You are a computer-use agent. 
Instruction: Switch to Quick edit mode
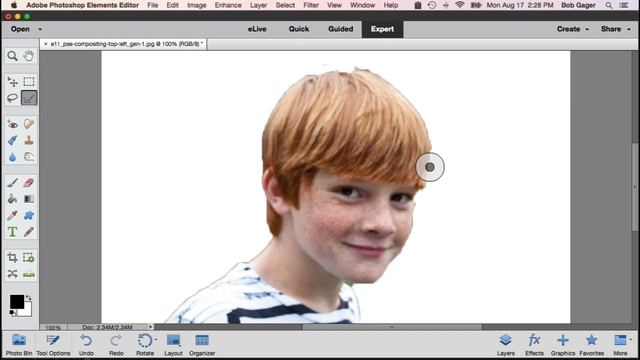(x=299, y=29)
